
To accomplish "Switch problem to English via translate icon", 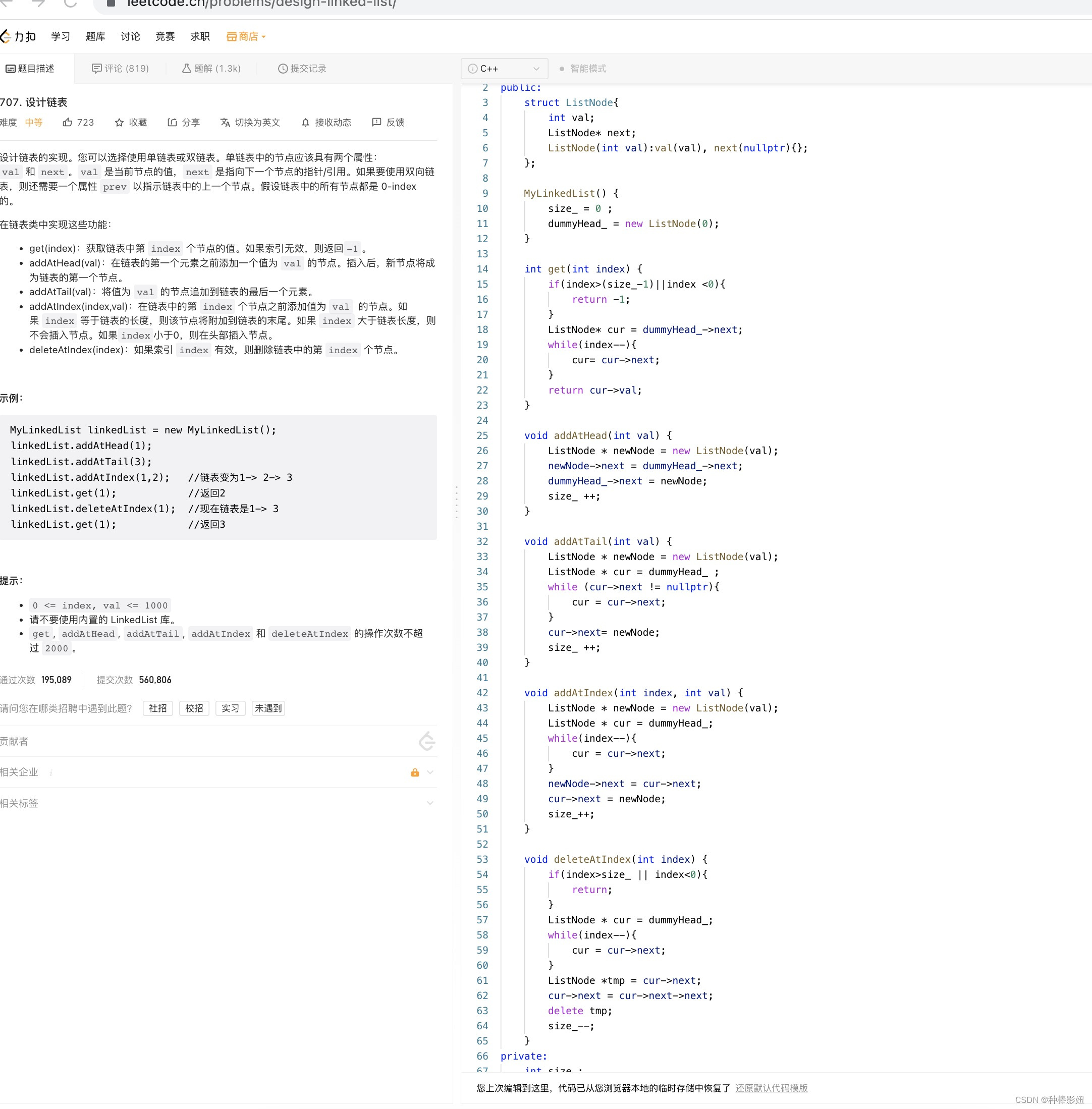I will (225, 122).
